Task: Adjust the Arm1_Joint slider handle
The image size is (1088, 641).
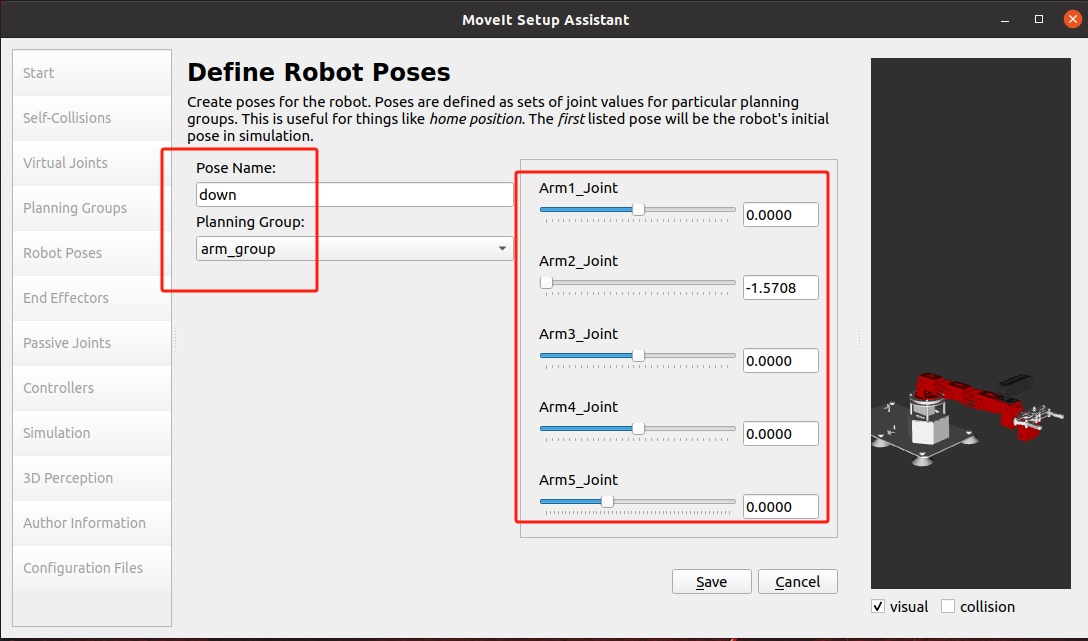Action: click(638, 210)
